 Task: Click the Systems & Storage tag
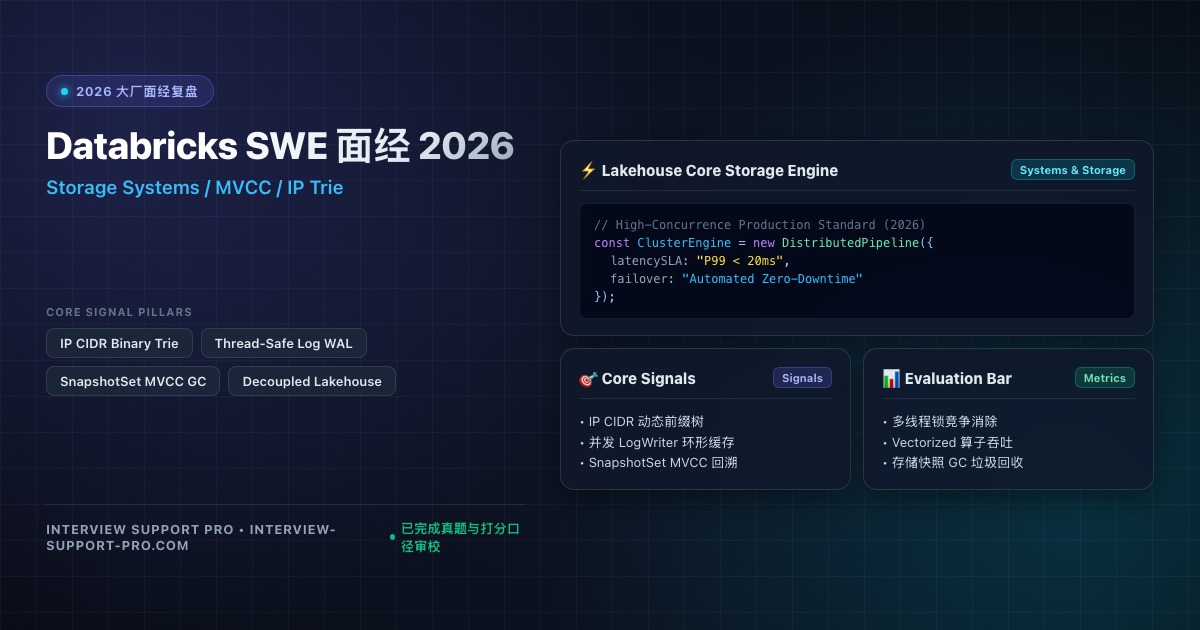pyautogui.click(x=1073, y=170)
